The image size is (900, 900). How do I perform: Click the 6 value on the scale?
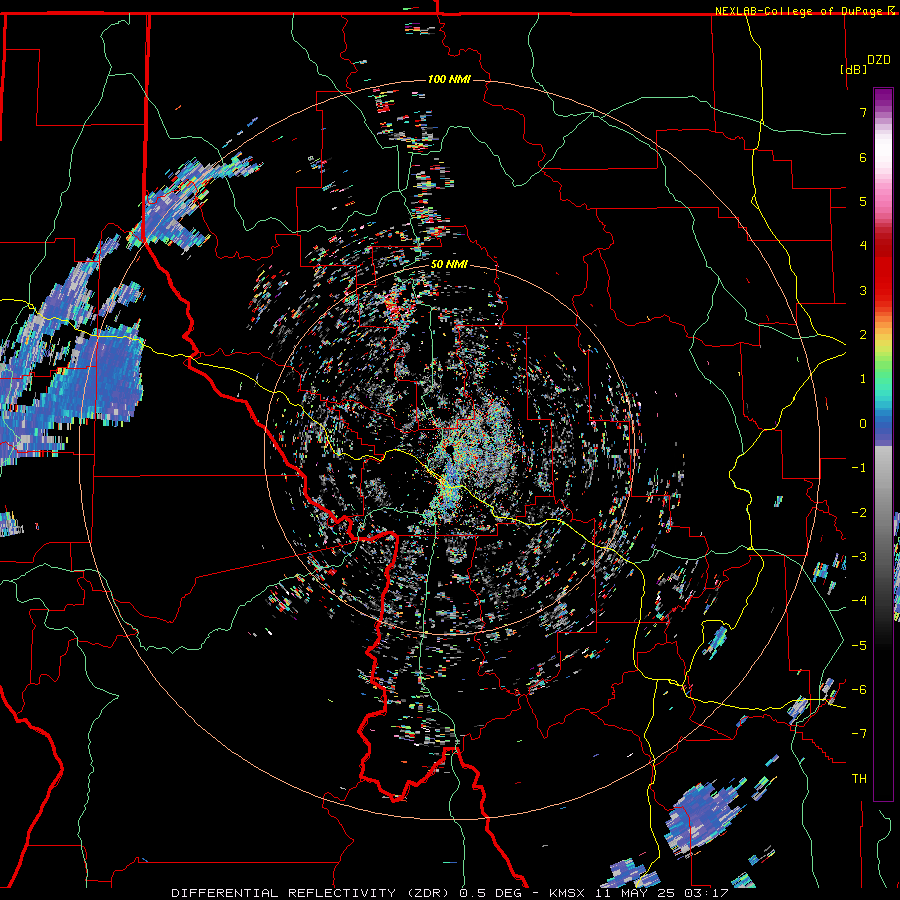pos(863,157)
